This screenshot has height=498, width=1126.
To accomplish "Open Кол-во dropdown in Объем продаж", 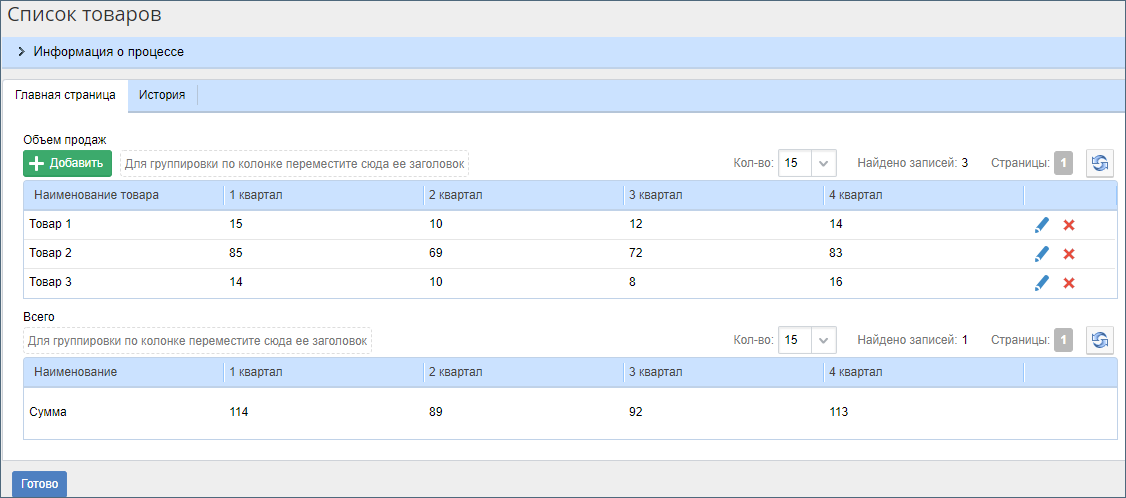I will 823,163.
